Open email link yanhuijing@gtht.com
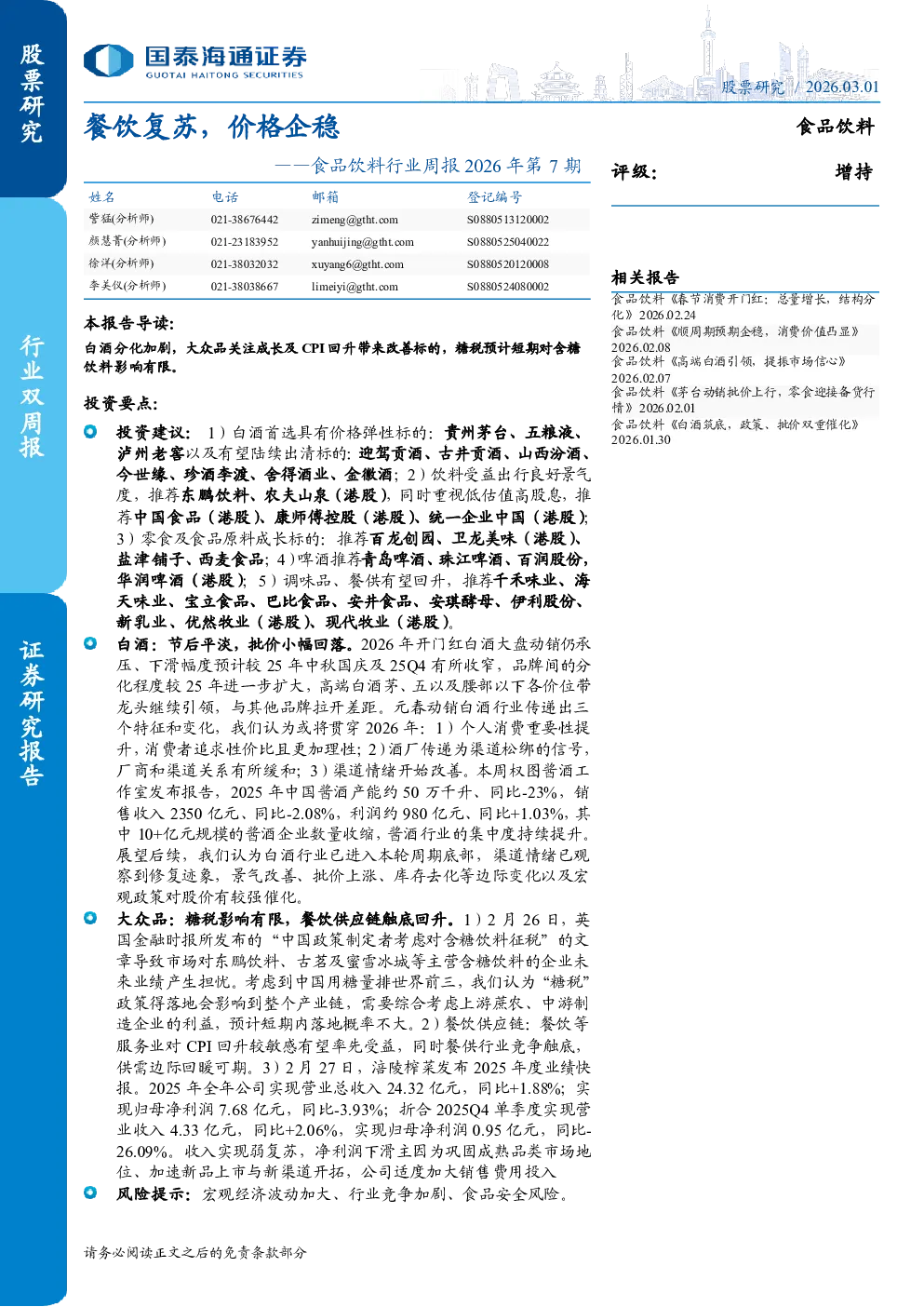Viewport: 924px width, 1307px height. [x=363, y=242]
